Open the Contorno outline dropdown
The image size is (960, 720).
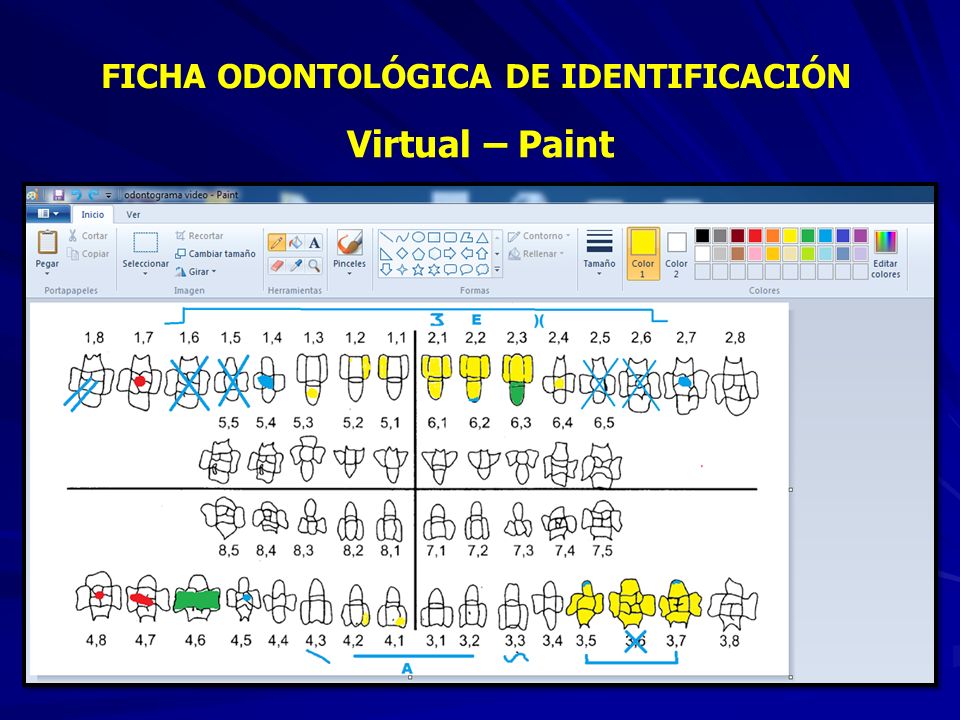539,236
